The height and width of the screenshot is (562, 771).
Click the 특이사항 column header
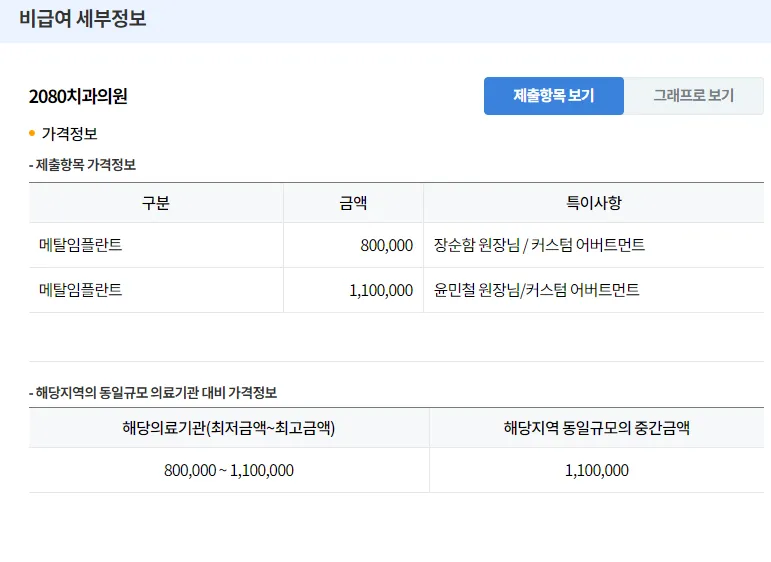pos(593,203)
